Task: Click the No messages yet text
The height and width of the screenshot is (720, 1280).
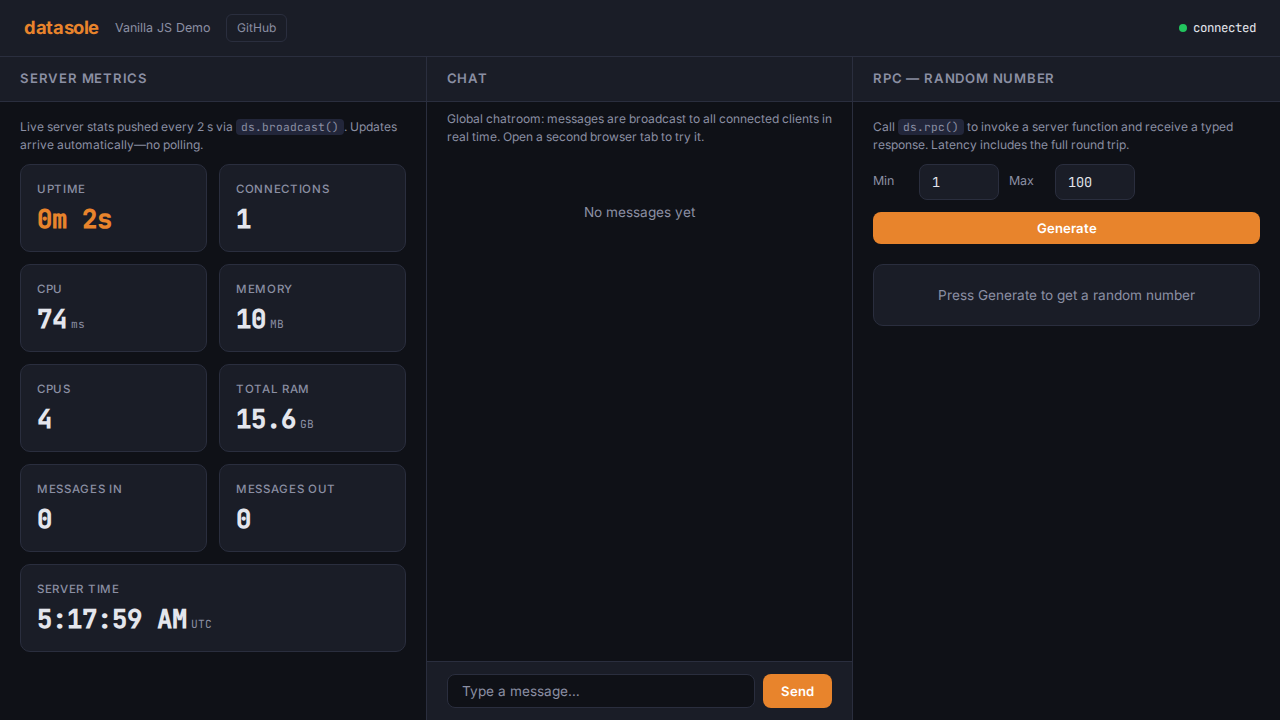Action: coord(639,212)
